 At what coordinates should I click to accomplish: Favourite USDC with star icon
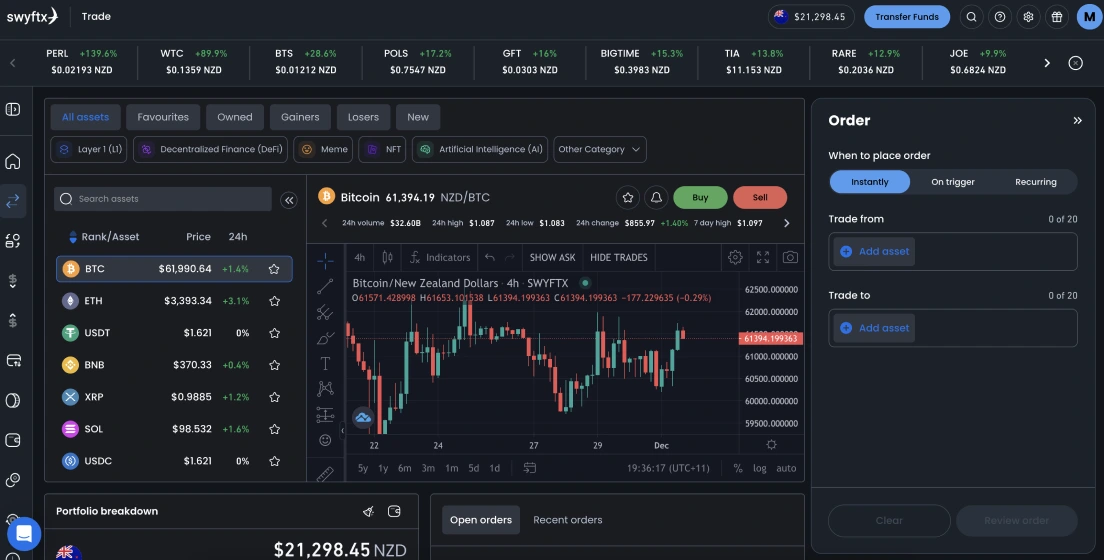click(275, 461)
